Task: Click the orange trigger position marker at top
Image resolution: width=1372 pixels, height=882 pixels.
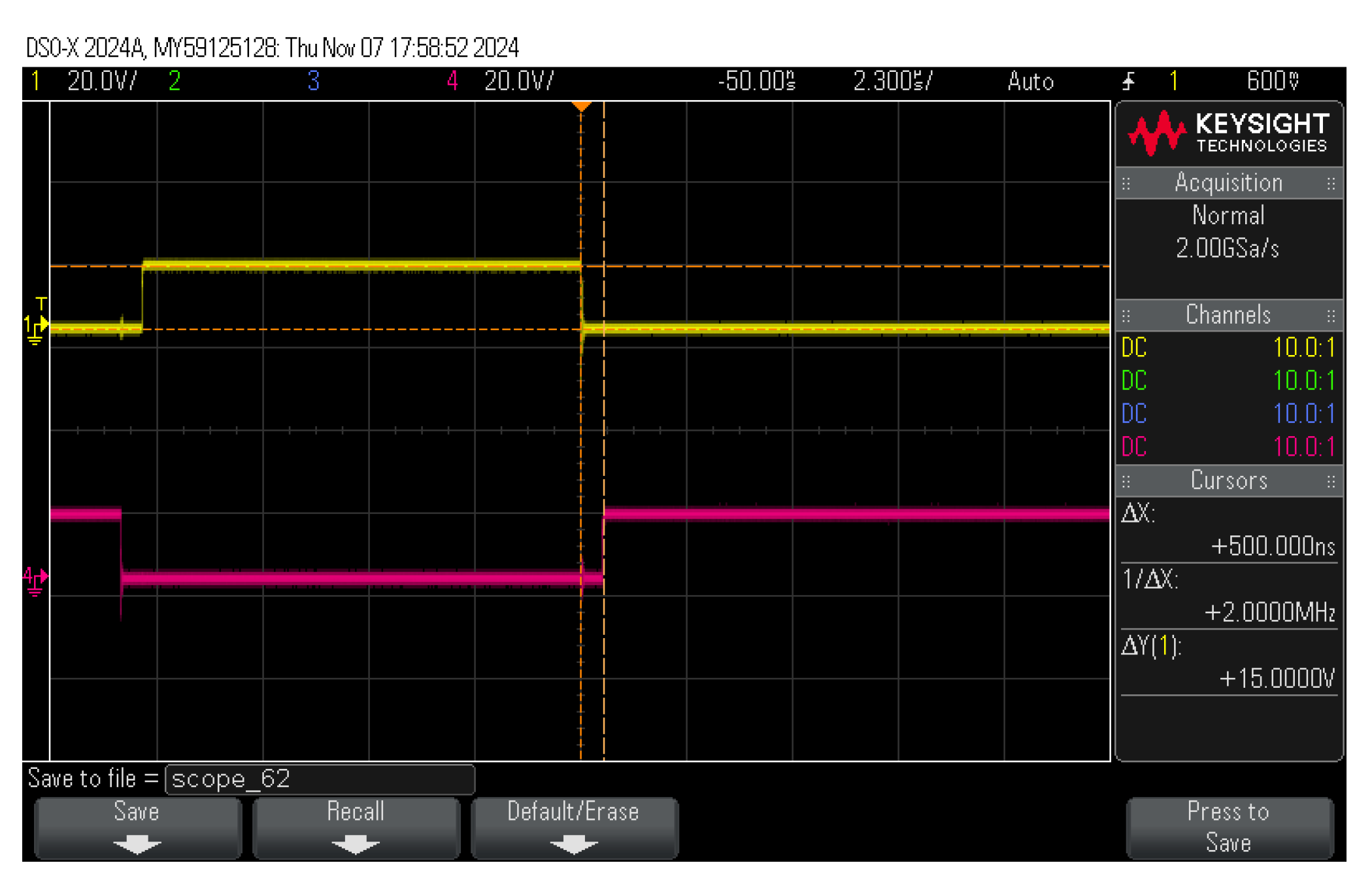Action: pos(581,106)
